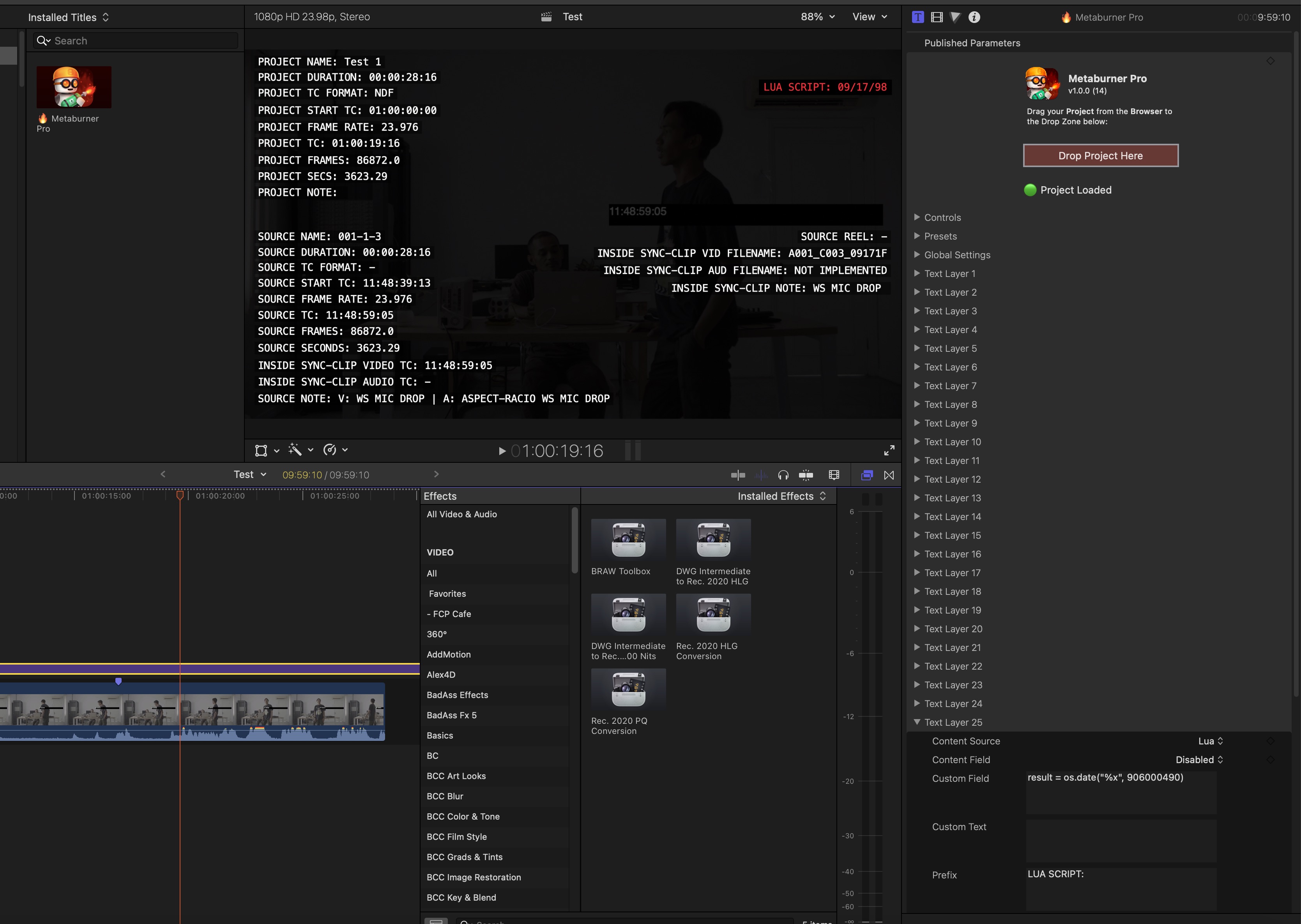Open the Info inspector icon
1301x924 pixels.
tap(974, 17)
